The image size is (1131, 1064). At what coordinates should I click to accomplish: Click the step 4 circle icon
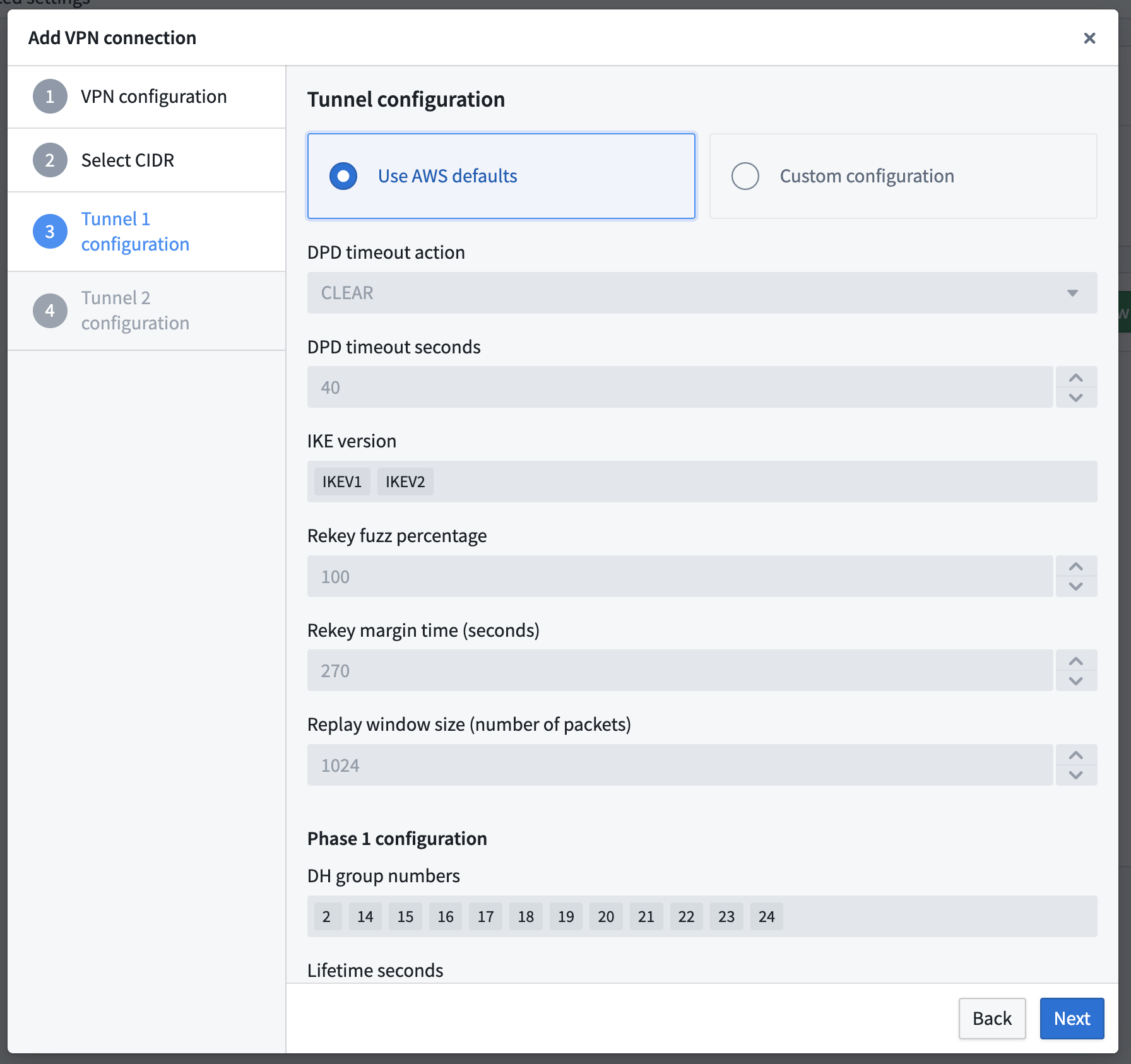pos(49,310)
